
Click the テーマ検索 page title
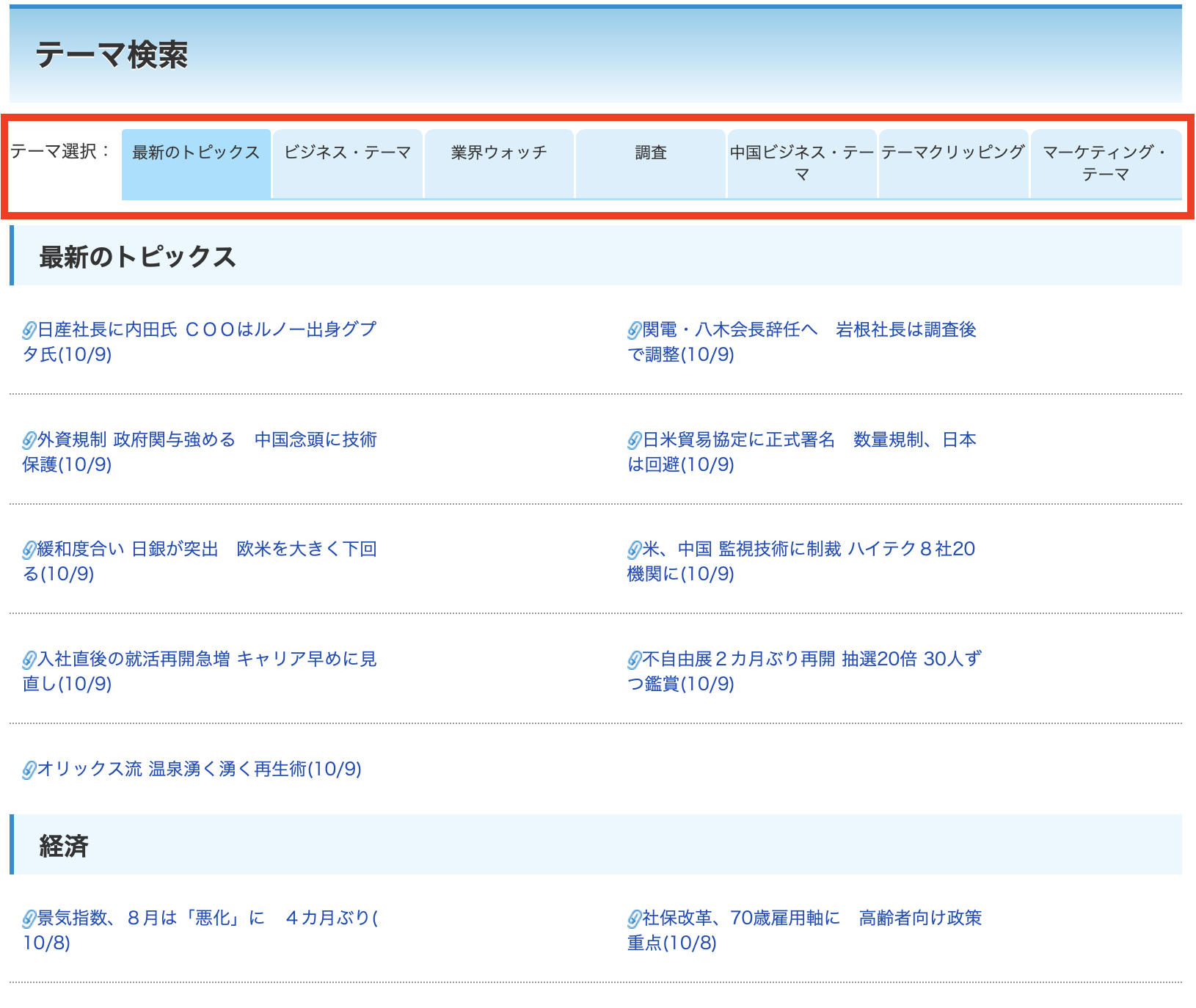112,55
